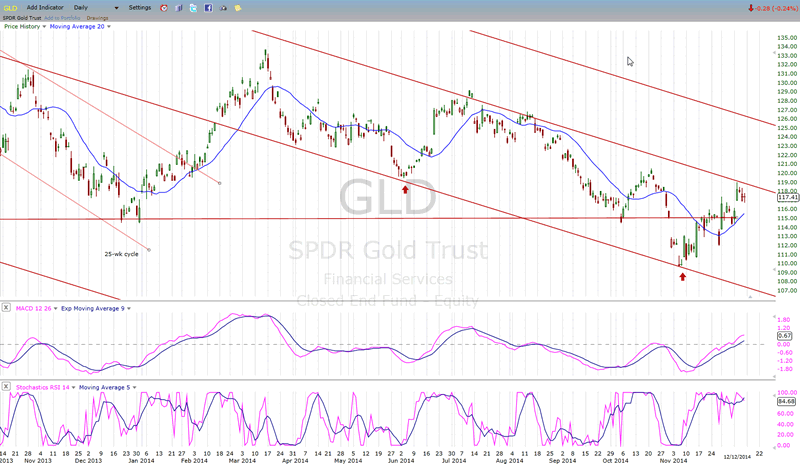Click the compare charts icon left of Twitter
Image resolution: width=800 pixels, height=464 pixels.
(x=177, y=7)
